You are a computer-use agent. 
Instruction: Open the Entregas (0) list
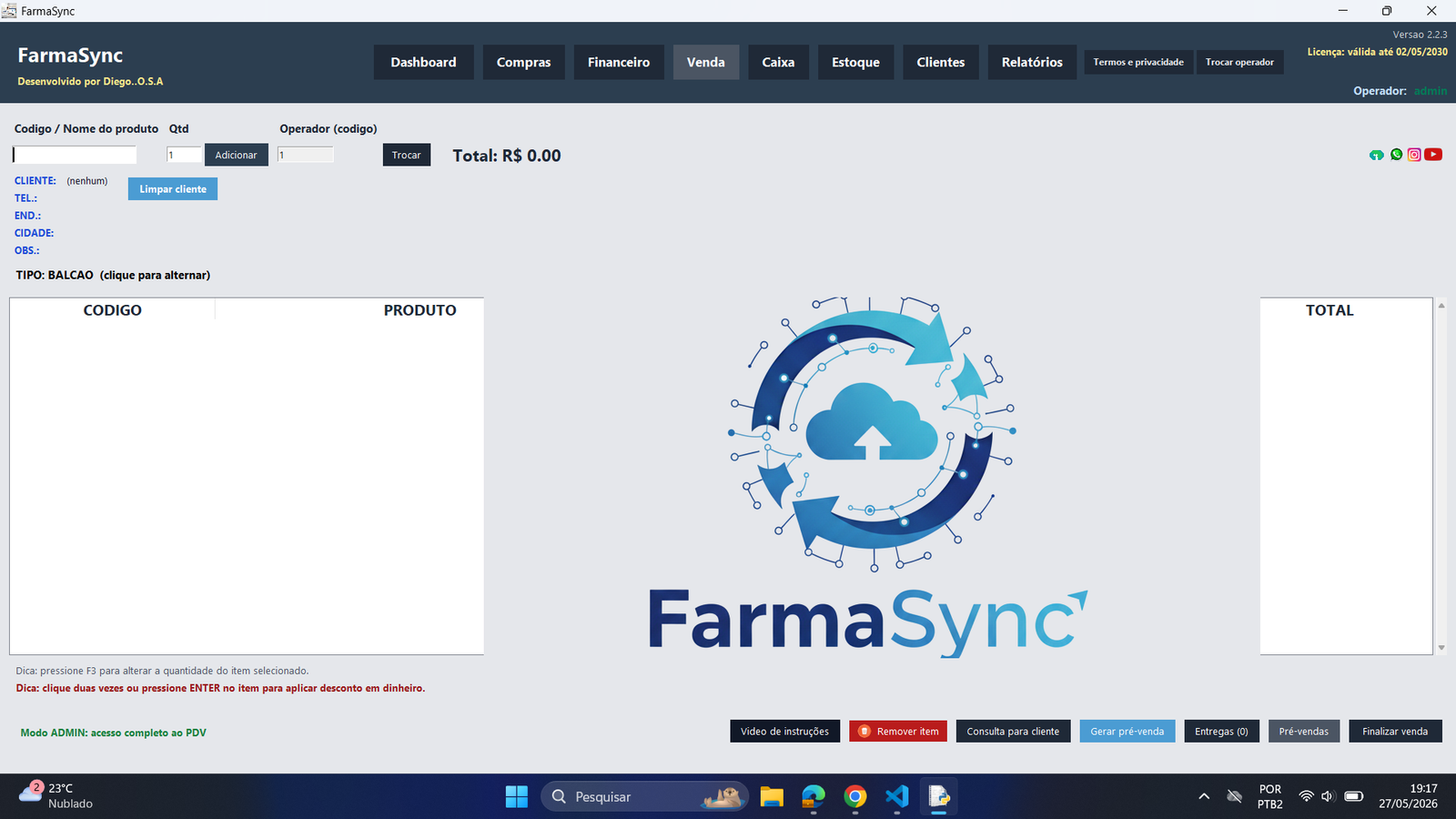[x=1221, y=731]
